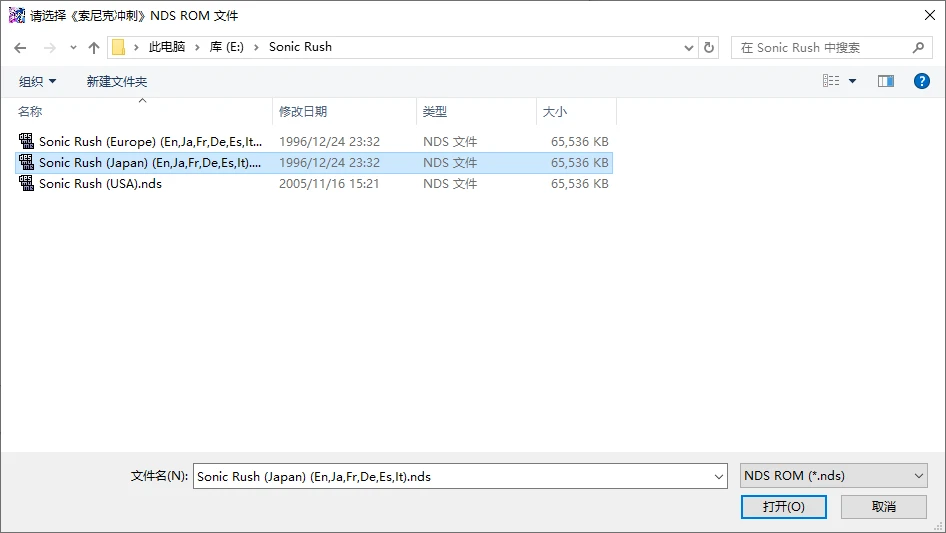Click 新建文件夹 button
This screenshot has width=946, height=533.
click(116, 81)
